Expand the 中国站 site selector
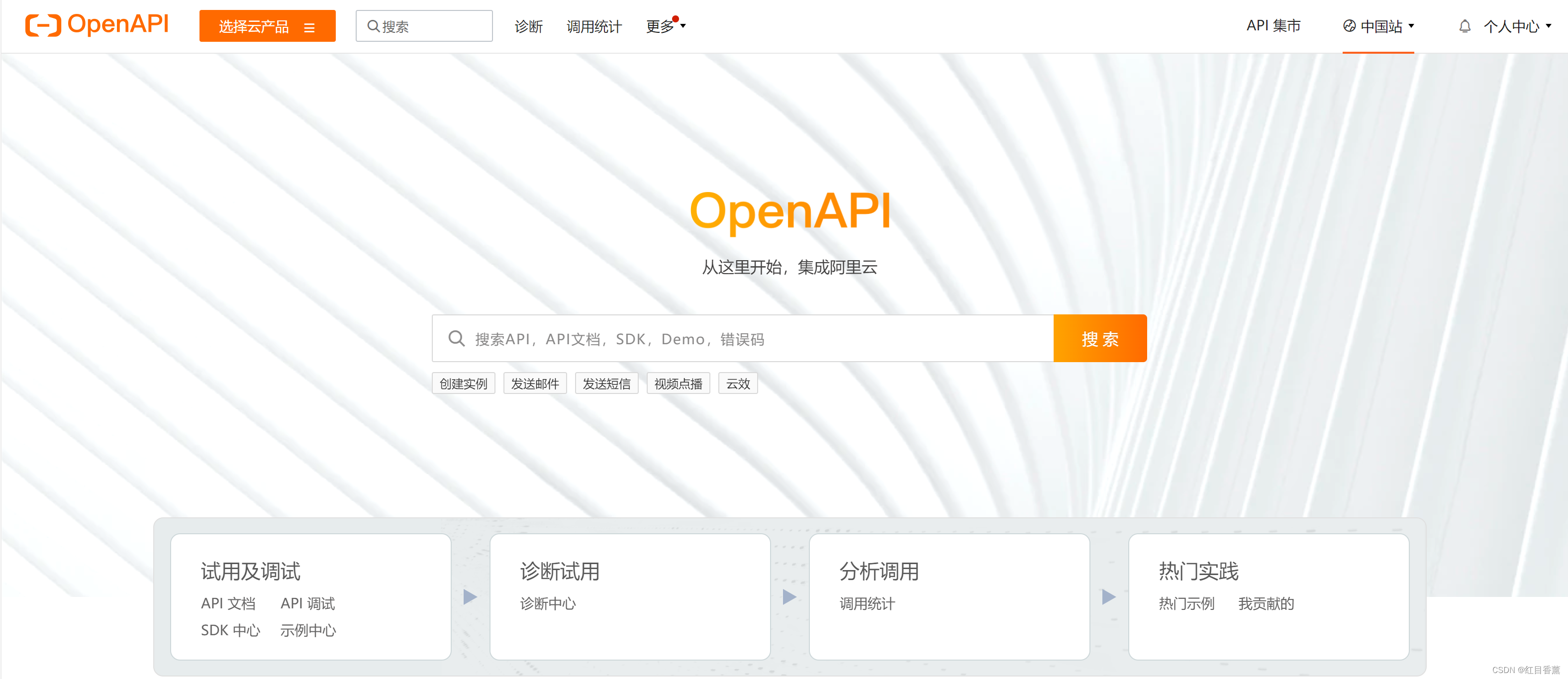 pyautogui.click(x=1378, y=26)
